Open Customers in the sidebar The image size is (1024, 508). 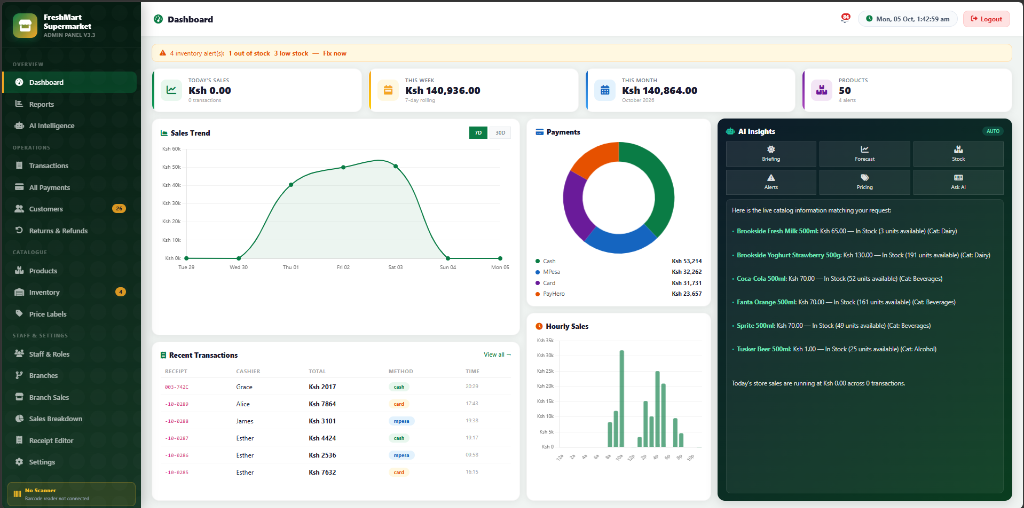pyautogui.click(x=69, y=209)
